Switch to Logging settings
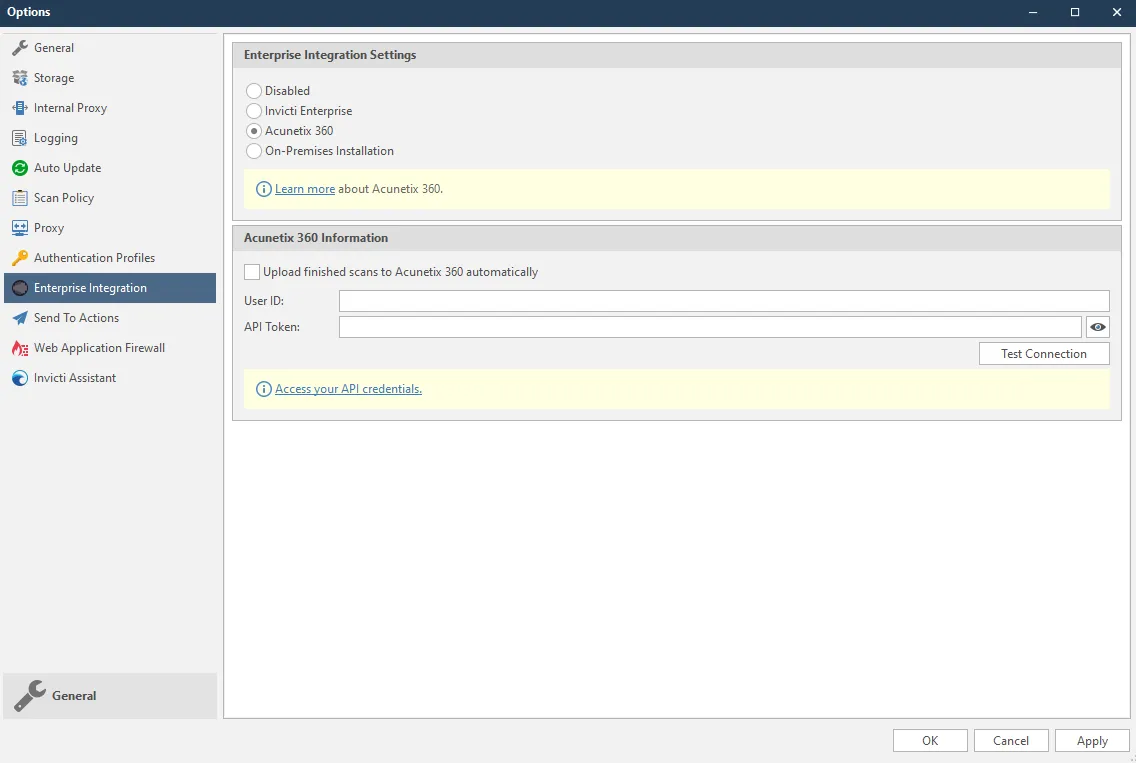Viewport: 1136px width, 763px height. click(110, 138)
